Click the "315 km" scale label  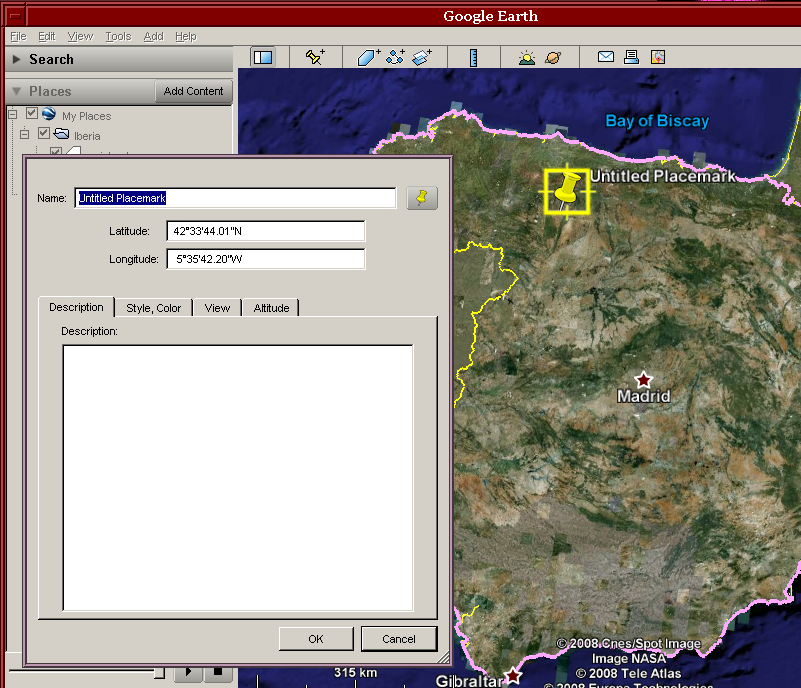coord(356,672)
